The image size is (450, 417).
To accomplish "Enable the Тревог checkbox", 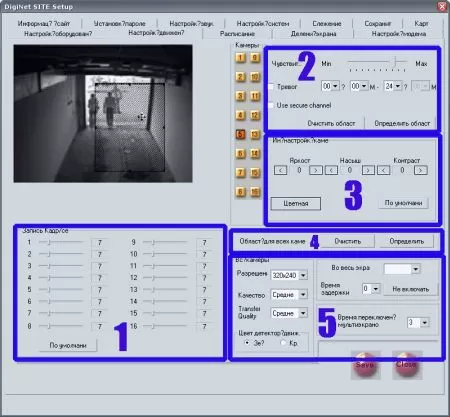I will [x=271, y=87].
